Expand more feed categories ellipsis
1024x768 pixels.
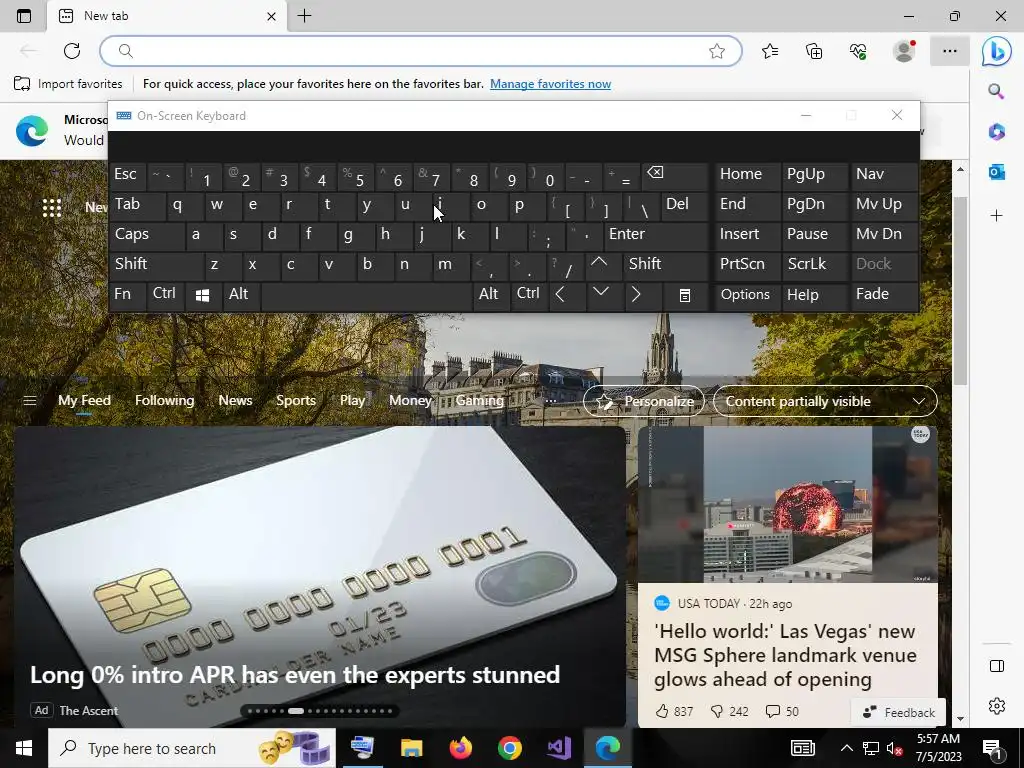coord(551,401)
